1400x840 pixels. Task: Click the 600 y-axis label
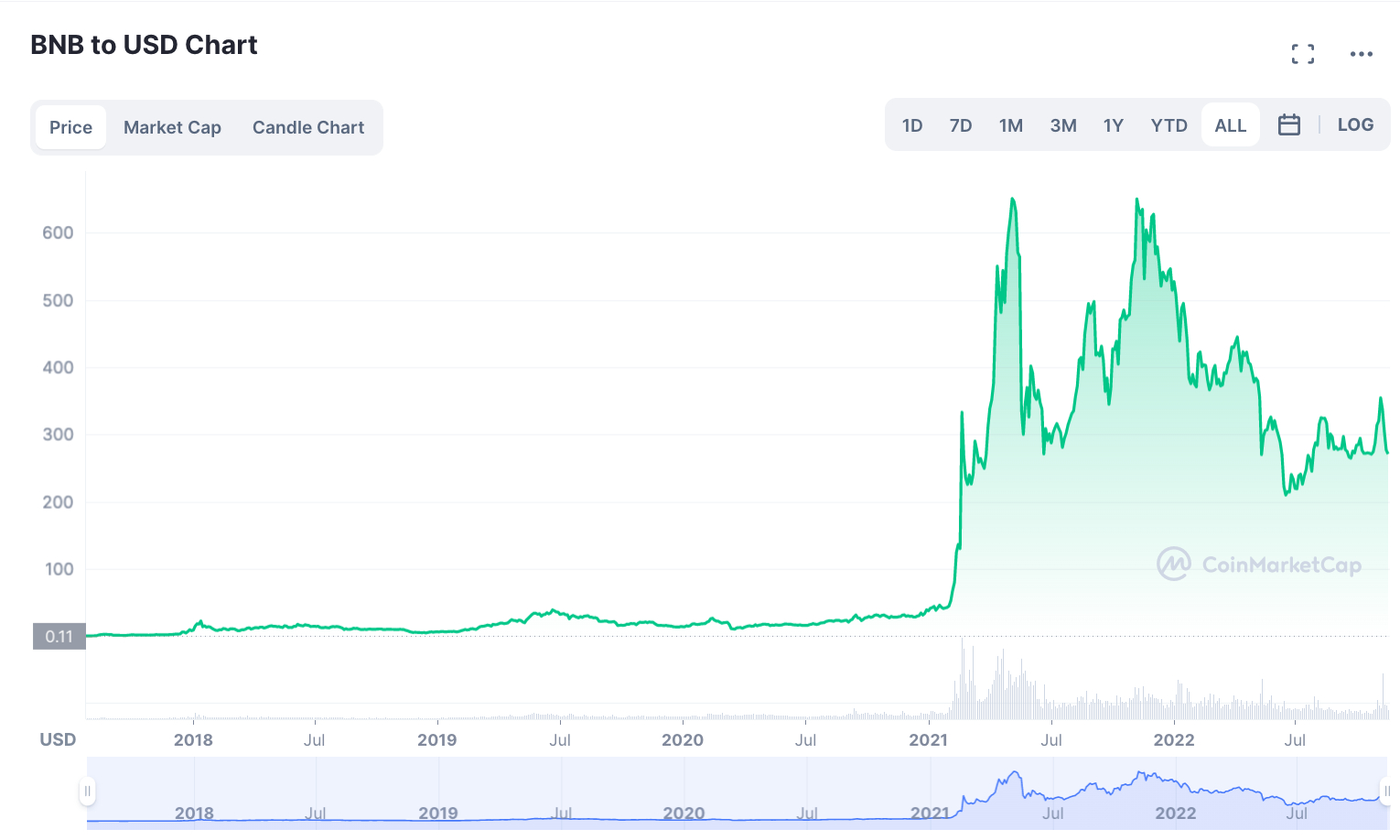coord(58,232)
